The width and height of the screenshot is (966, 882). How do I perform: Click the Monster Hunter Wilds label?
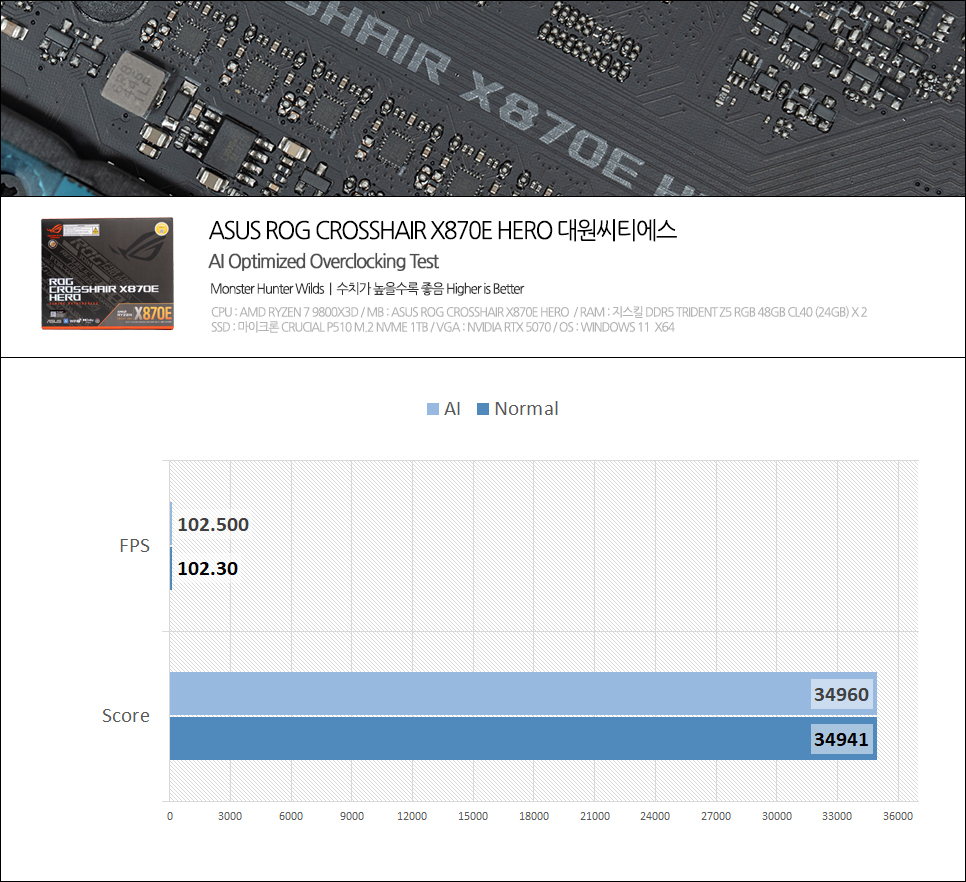point(267,289)
